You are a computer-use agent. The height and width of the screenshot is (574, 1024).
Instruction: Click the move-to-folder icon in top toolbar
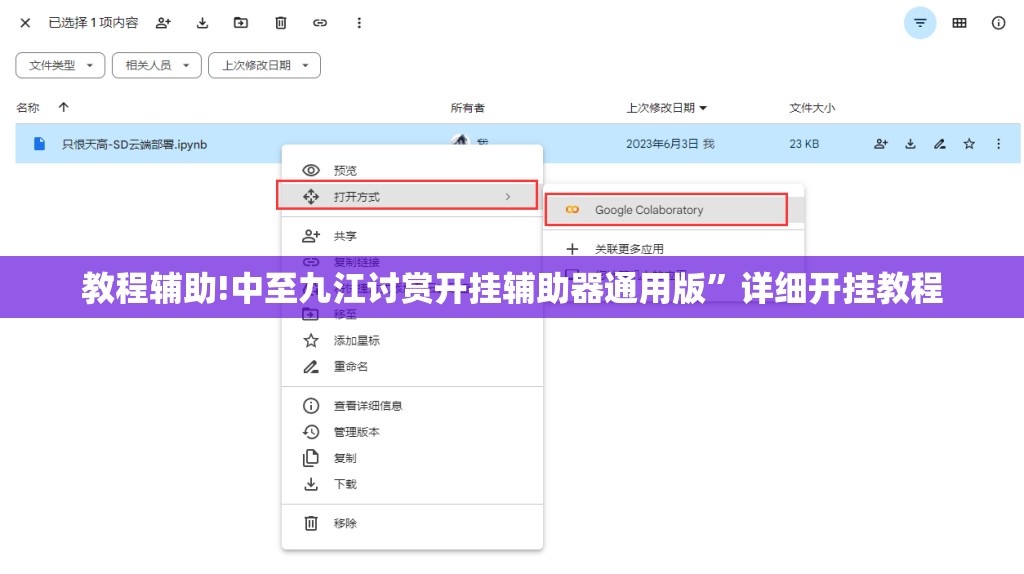click(241, 23)
